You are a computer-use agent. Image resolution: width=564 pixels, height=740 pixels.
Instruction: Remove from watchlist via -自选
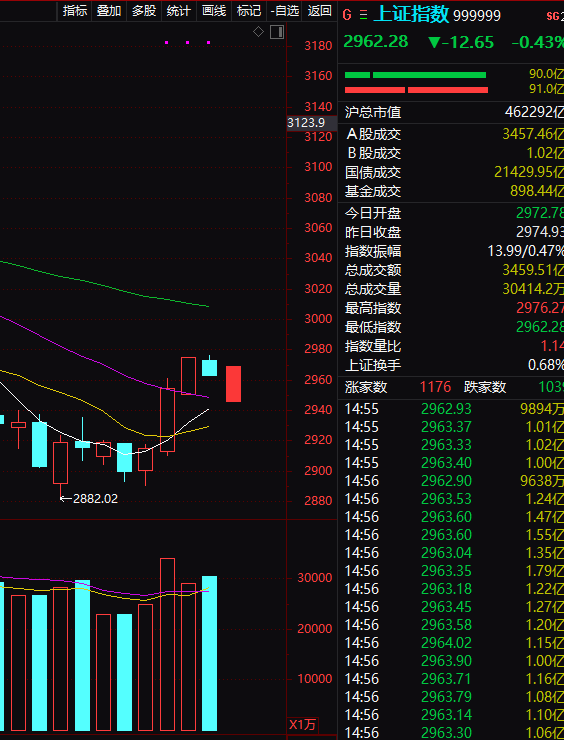coord(285,10)
